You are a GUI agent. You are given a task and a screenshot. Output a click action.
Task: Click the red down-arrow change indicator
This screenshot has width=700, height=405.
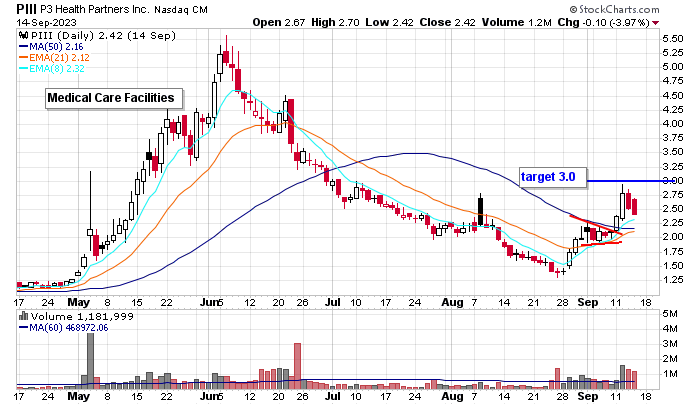pos(655,23)
